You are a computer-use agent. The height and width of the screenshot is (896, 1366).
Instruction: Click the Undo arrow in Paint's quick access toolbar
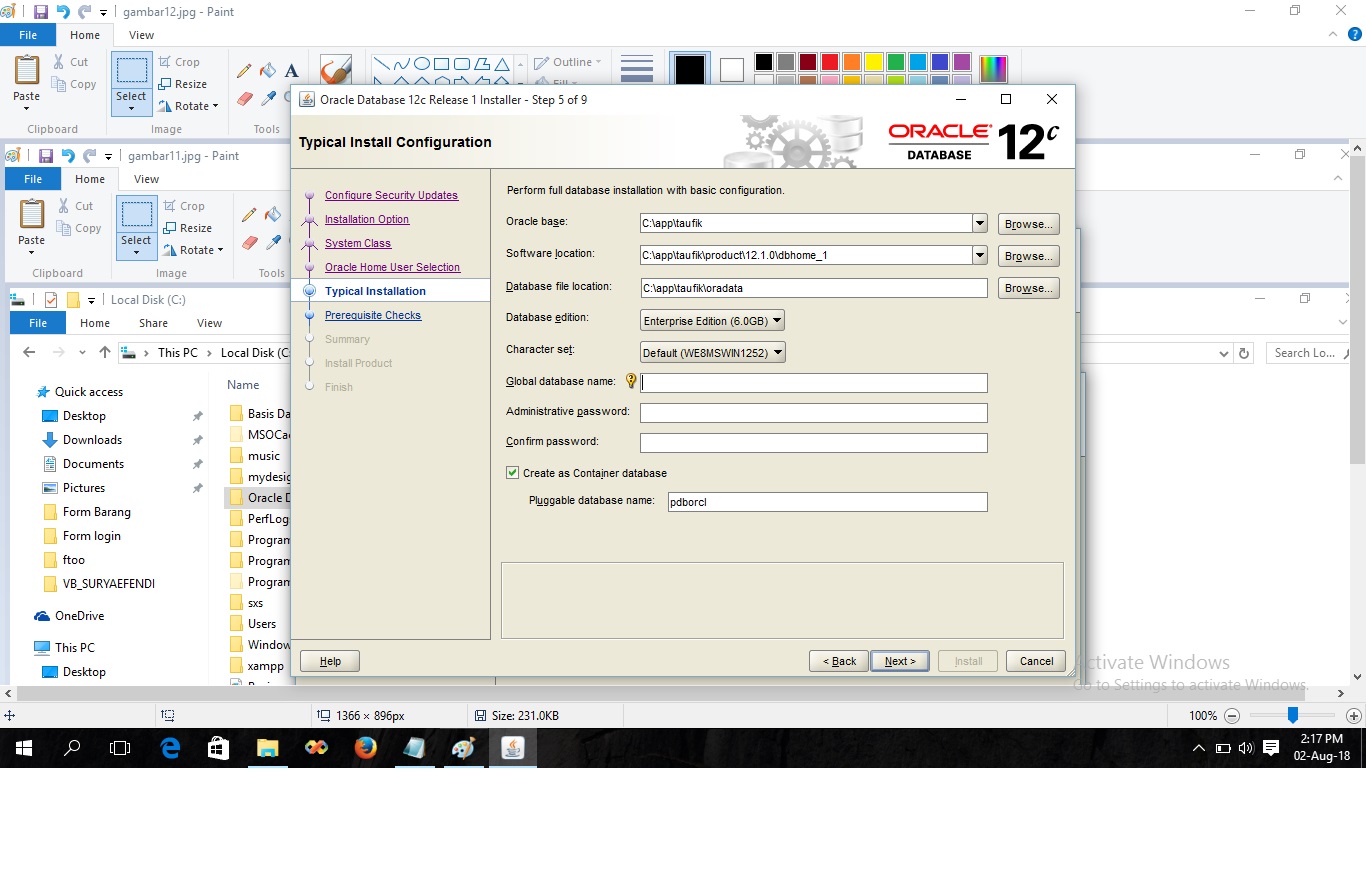coord(64,11)
